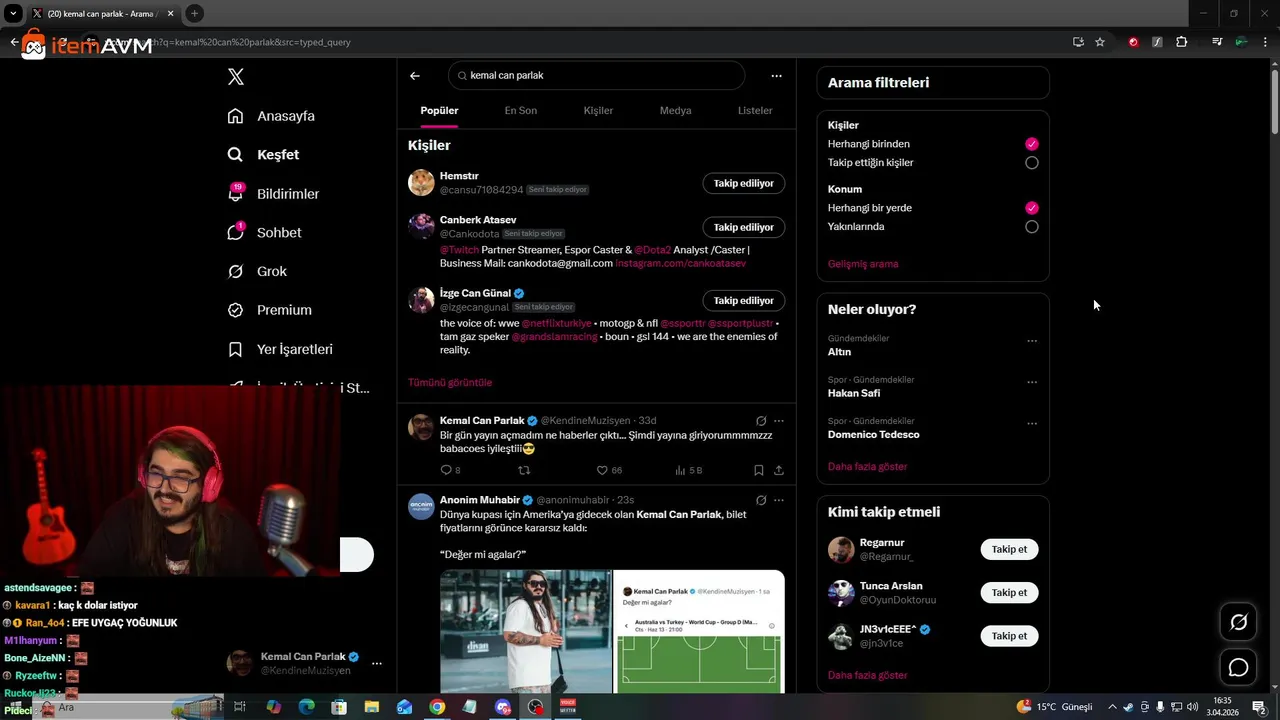
Task: Bookmark Kemal Can Parlak's tweet
Action: (x=759, y=470)
